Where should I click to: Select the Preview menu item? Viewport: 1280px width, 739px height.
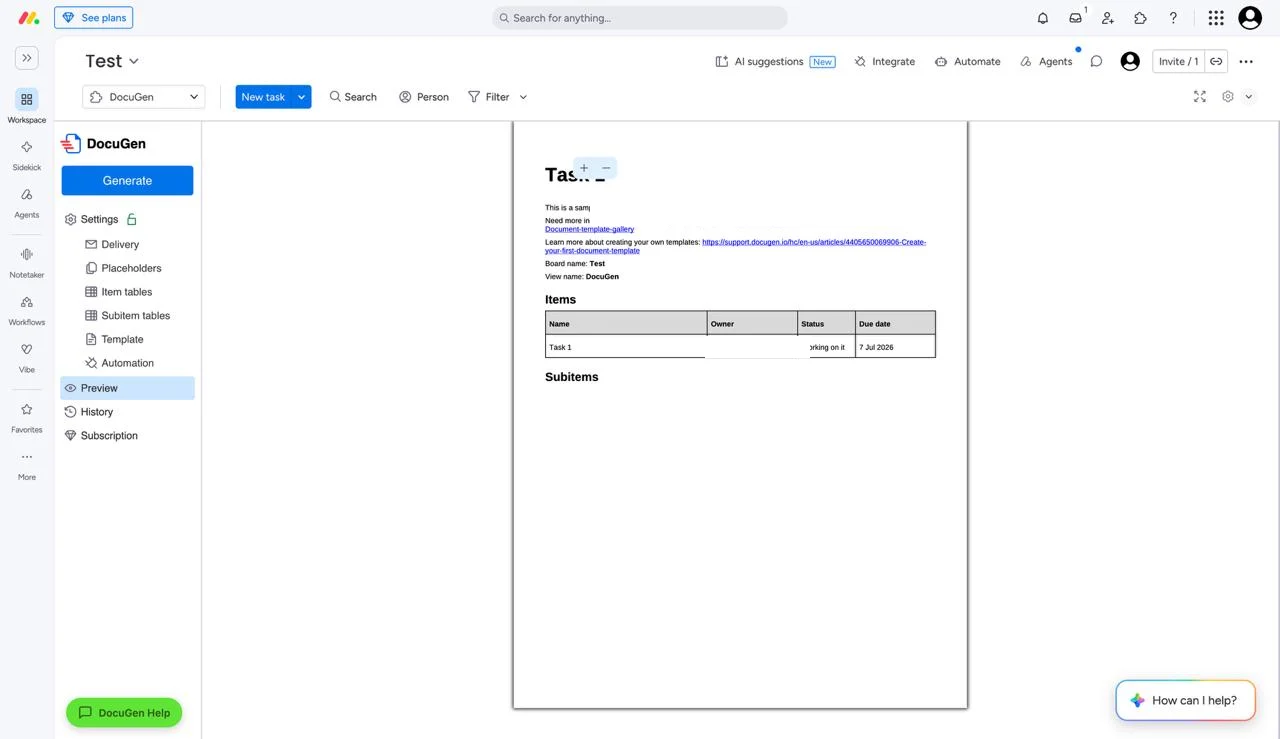pos(127,388)
